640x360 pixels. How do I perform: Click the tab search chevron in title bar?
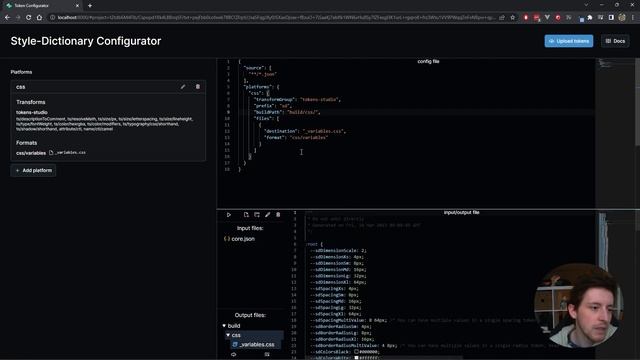click(x=586, y=5)
